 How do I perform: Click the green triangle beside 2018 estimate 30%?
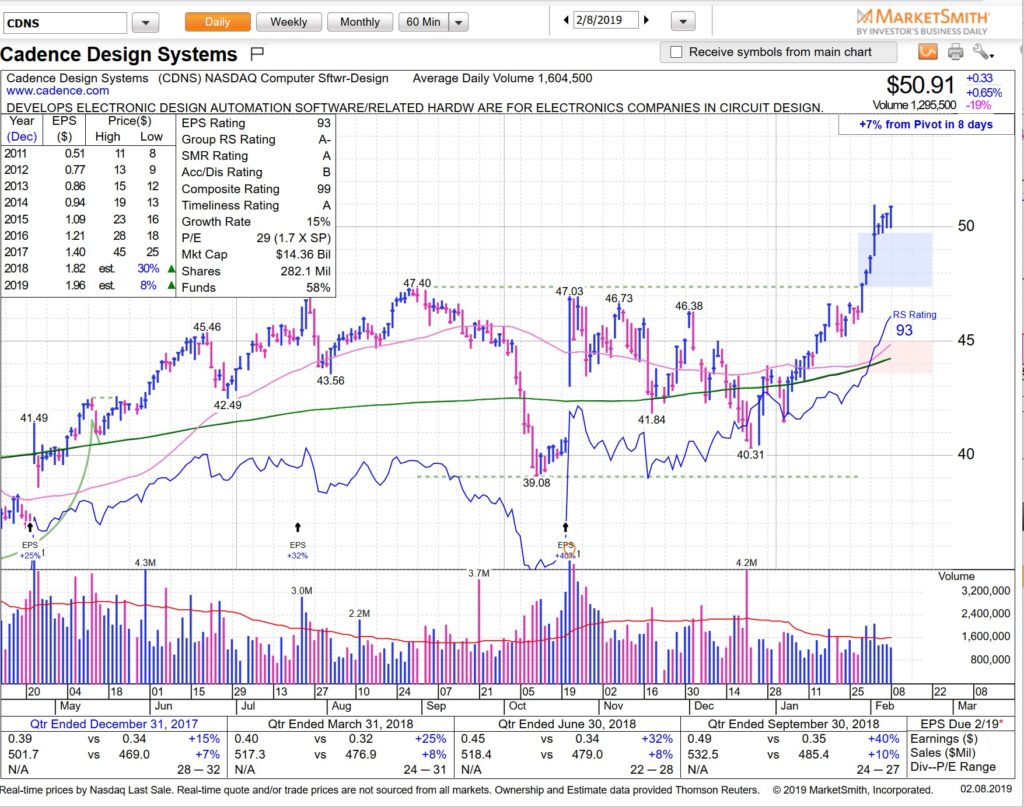point(171,268)
